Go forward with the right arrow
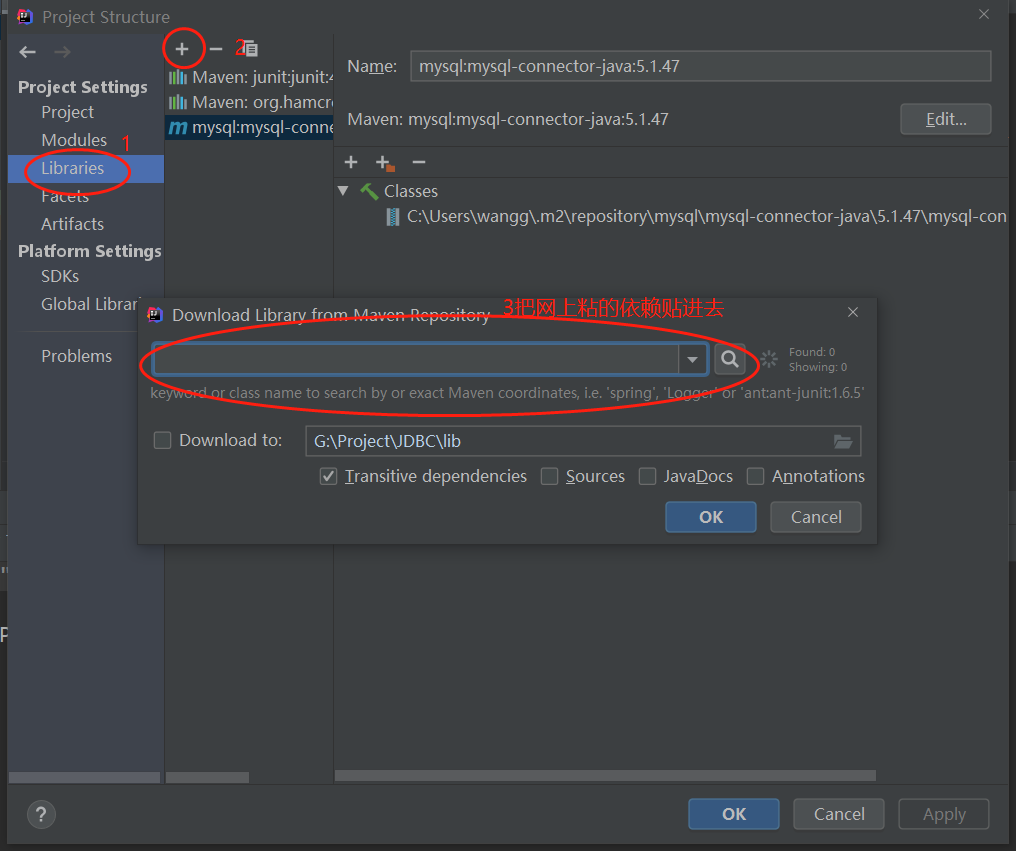Image resolution: width=1016 pixels, height=851 pixels. [x=62, y=52]
